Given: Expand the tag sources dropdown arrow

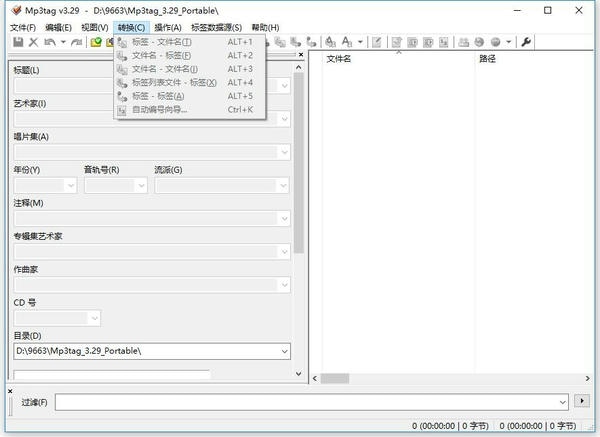Looking at the screenshot, I should coord(509,42).
